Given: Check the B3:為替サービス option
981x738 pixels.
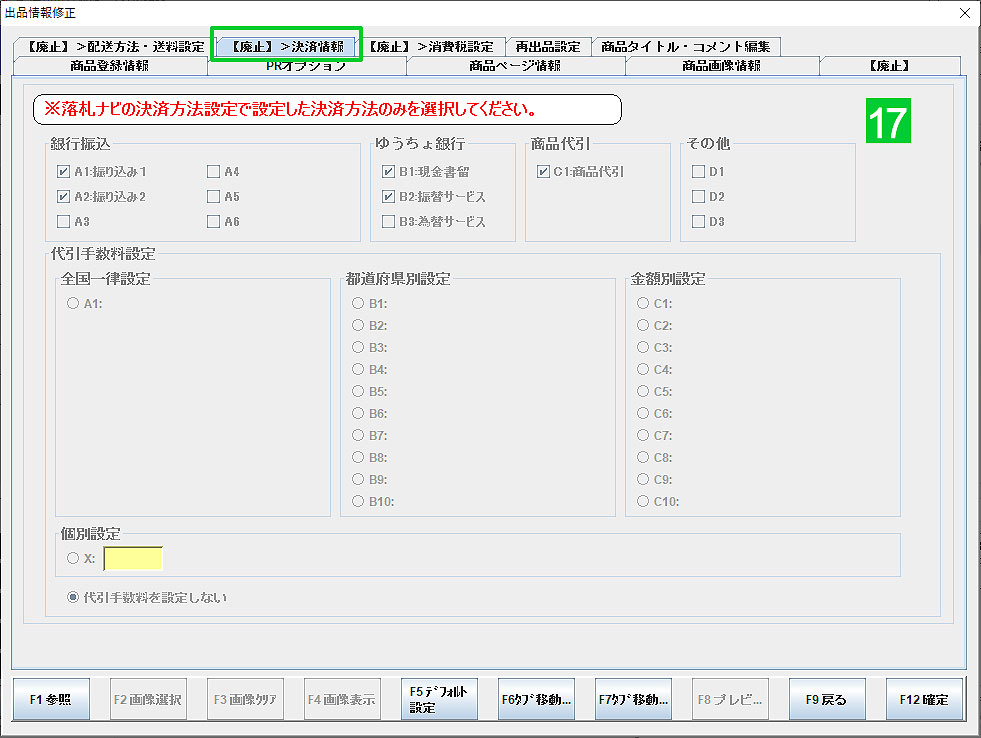Looking at the screenshot, I should point(388,221).
